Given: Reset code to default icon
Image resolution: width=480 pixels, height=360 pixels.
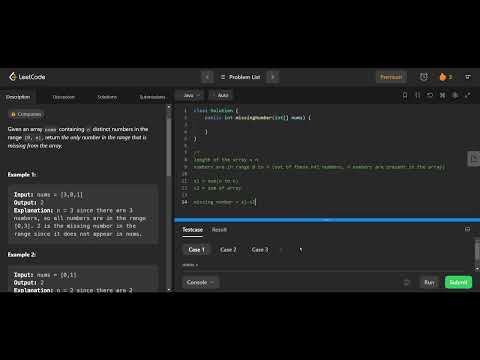Looking at the screenshot, I should [430, 96].
